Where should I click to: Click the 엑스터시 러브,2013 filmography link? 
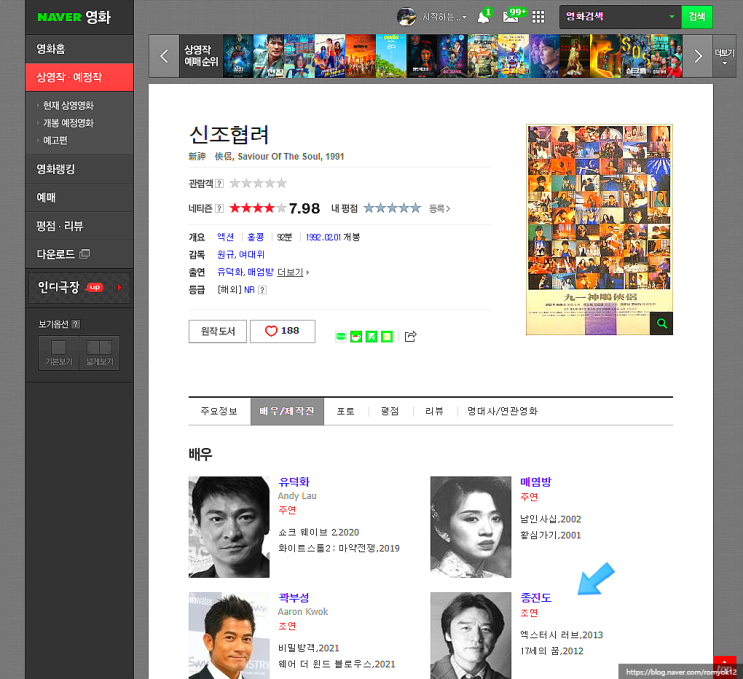[562, 635]
